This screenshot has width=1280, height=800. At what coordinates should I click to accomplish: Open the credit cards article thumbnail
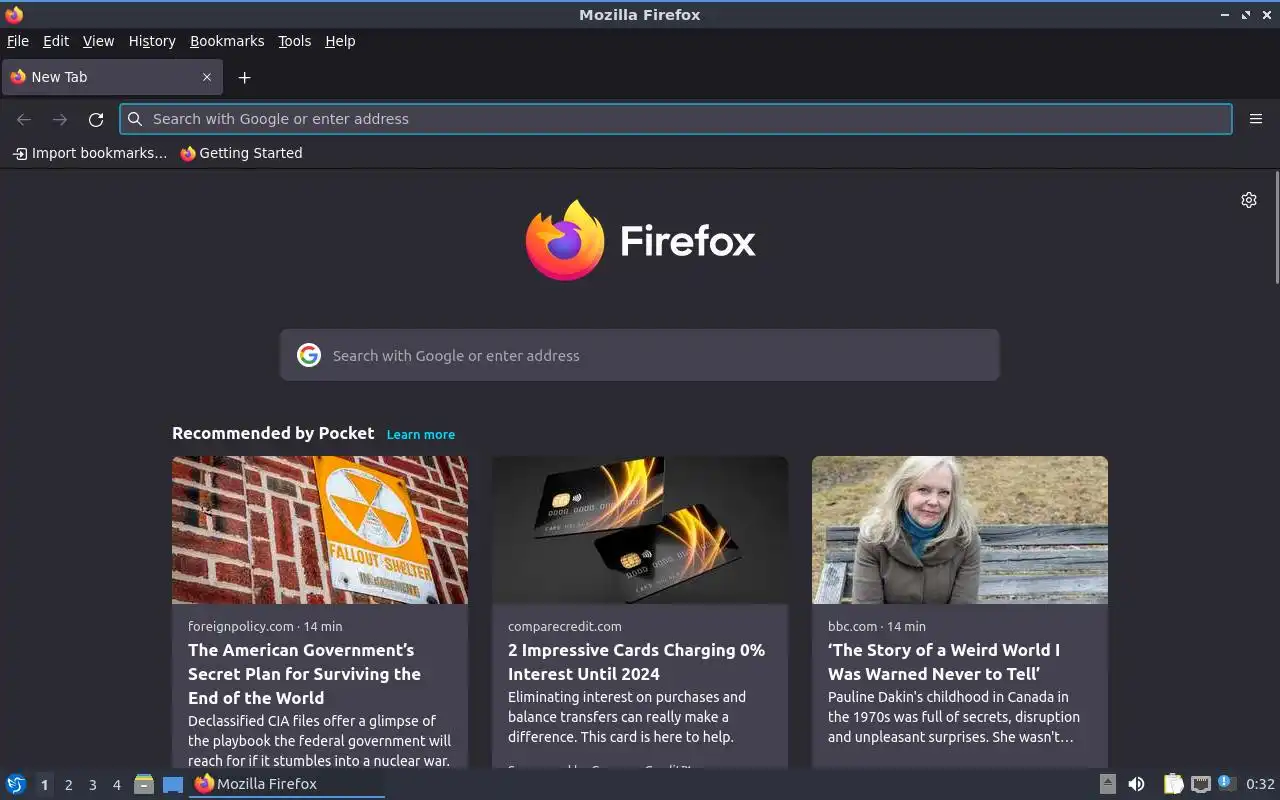click(x=640, y=530)
